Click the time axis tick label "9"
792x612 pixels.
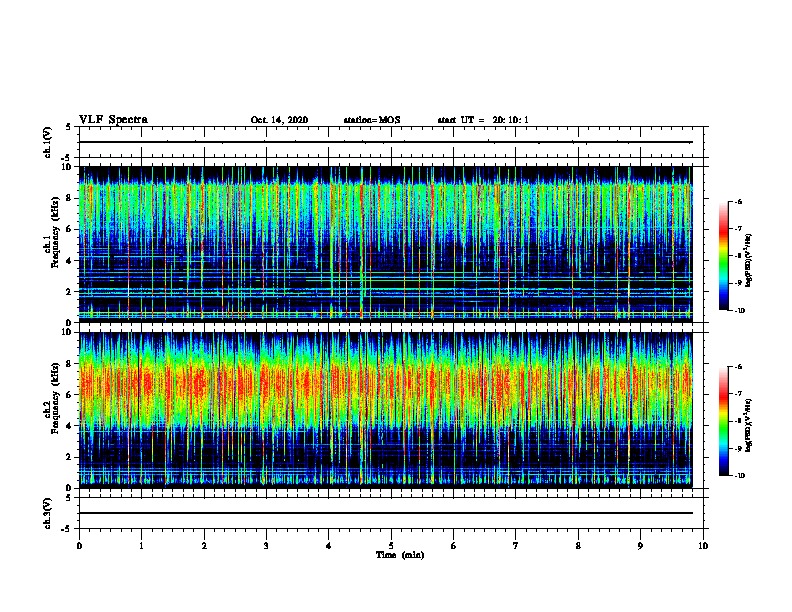640,545
